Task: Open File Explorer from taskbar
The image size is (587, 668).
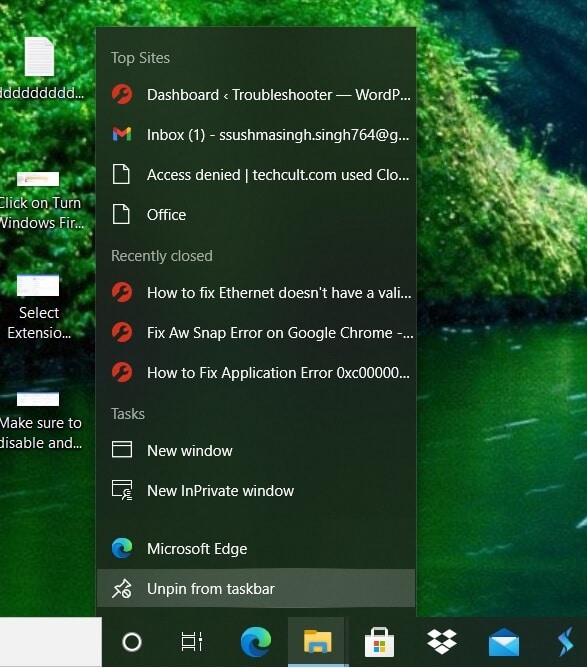Action: click(x=317, y=642)
